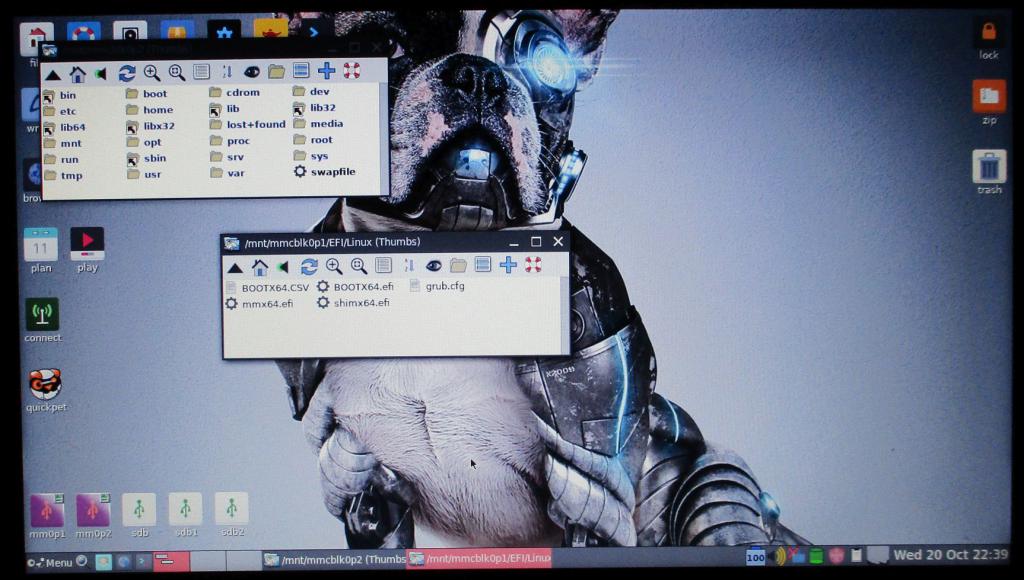
Task: Switch EFI/Linux window to list details view
Action: (x=383, y=265)
